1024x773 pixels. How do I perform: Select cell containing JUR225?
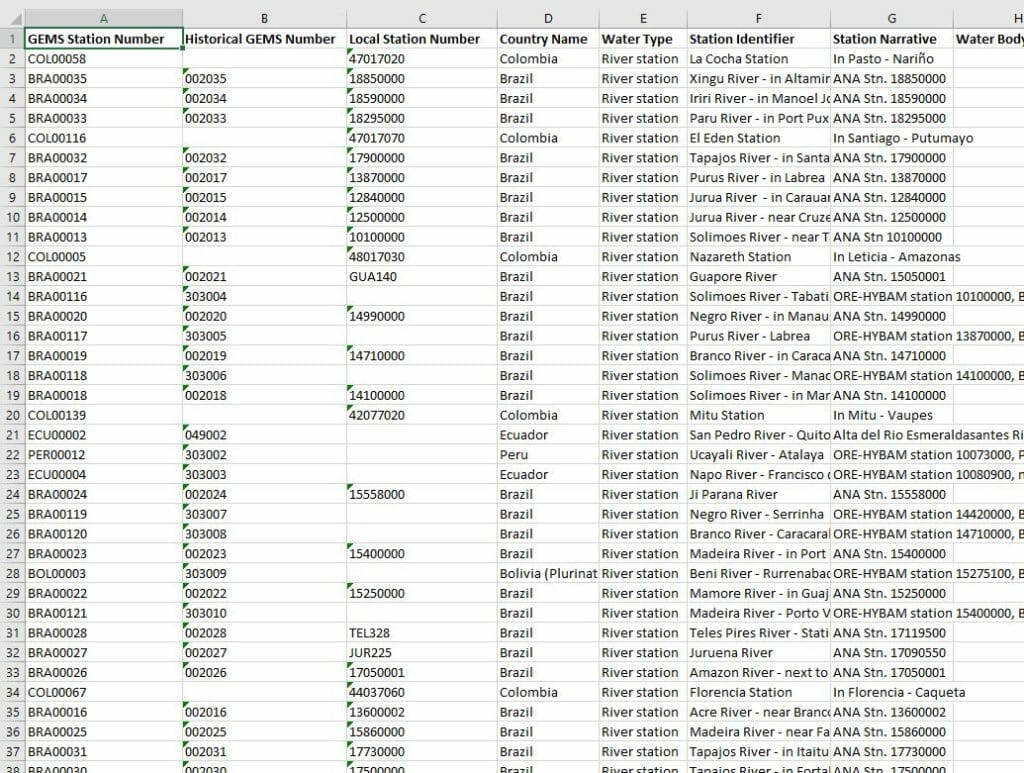pyautogui.click(x=422, y=652)
